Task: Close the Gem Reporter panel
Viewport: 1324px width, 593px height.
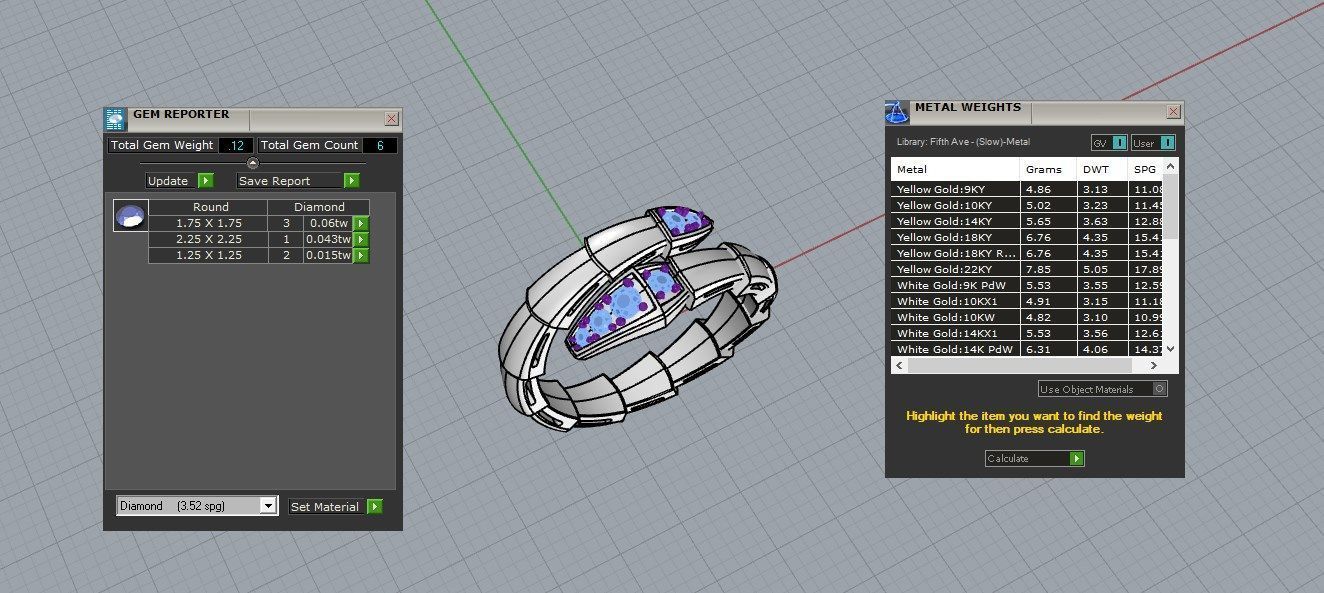Action: 391,119
